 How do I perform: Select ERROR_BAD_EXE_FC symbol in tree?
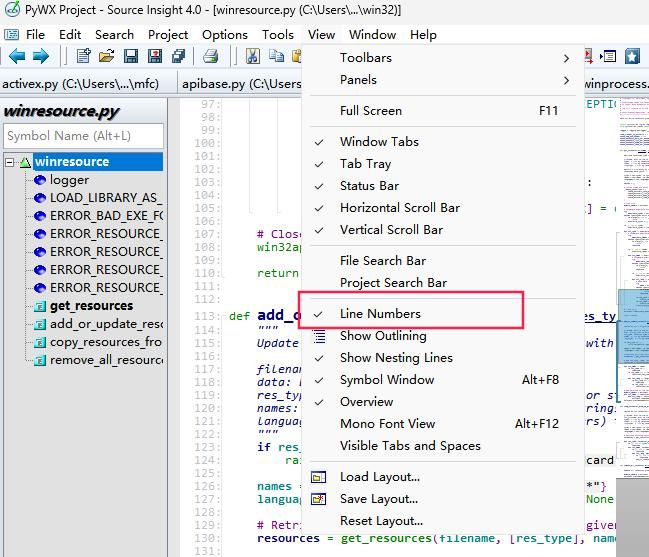point(106,216)
